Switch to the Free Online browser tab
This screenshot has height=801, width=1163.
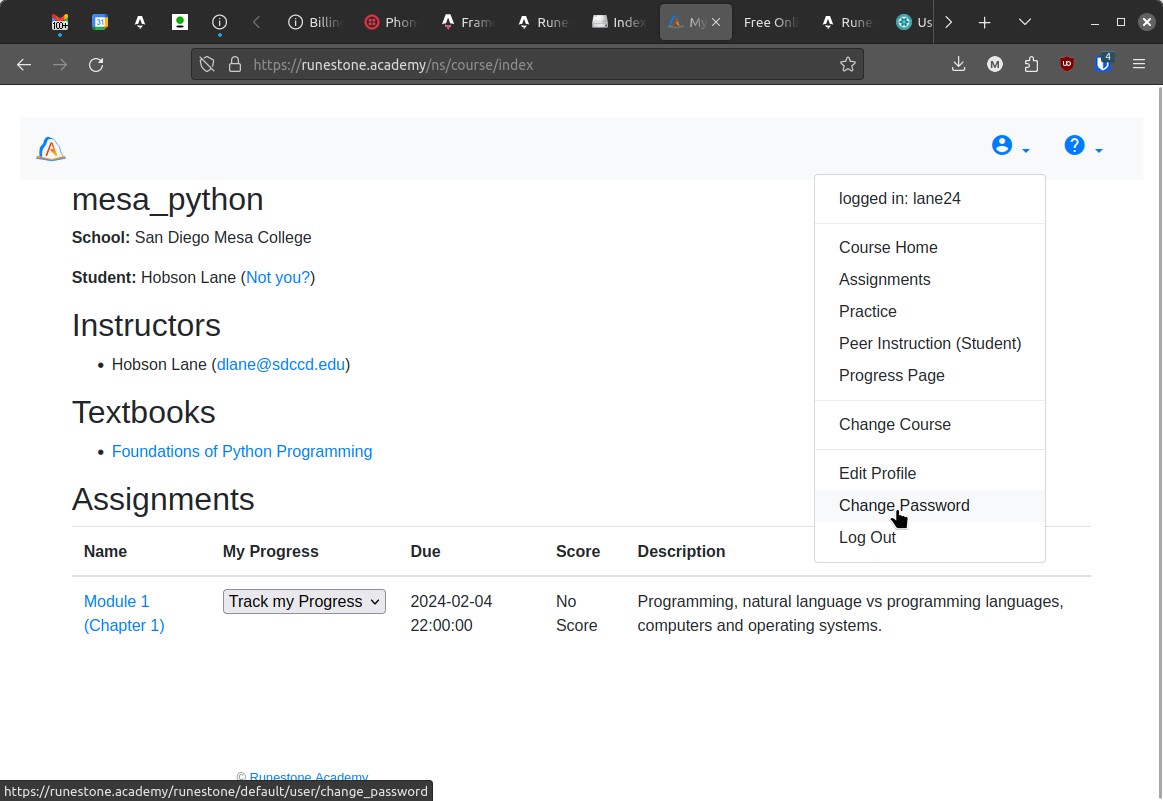[770, 21]
